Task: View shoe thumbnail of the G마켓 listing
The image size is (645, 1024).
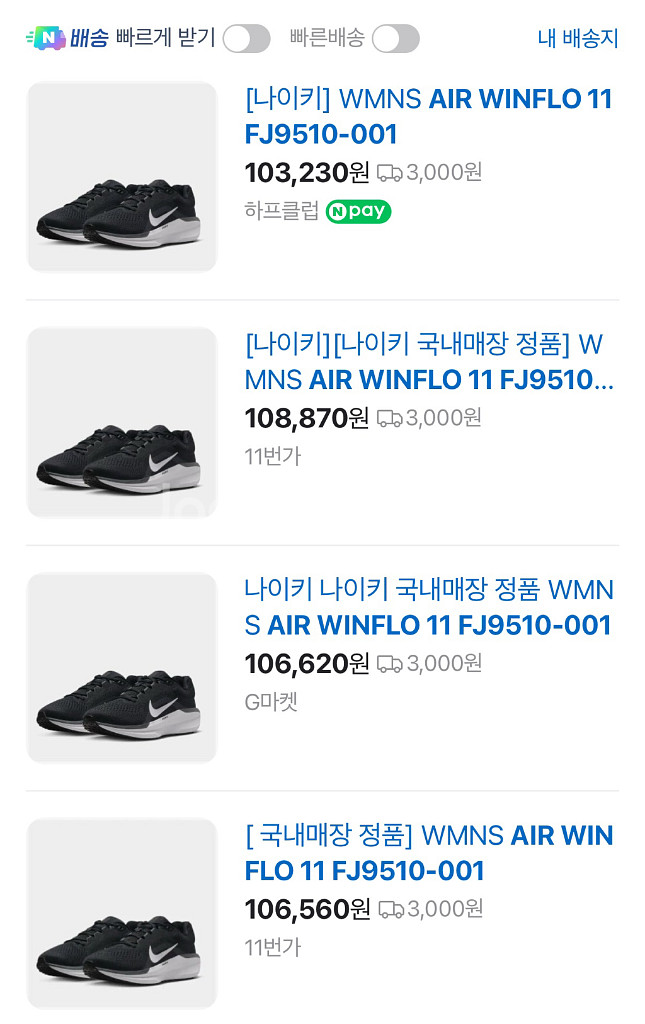Action: [x=121, y=667]
